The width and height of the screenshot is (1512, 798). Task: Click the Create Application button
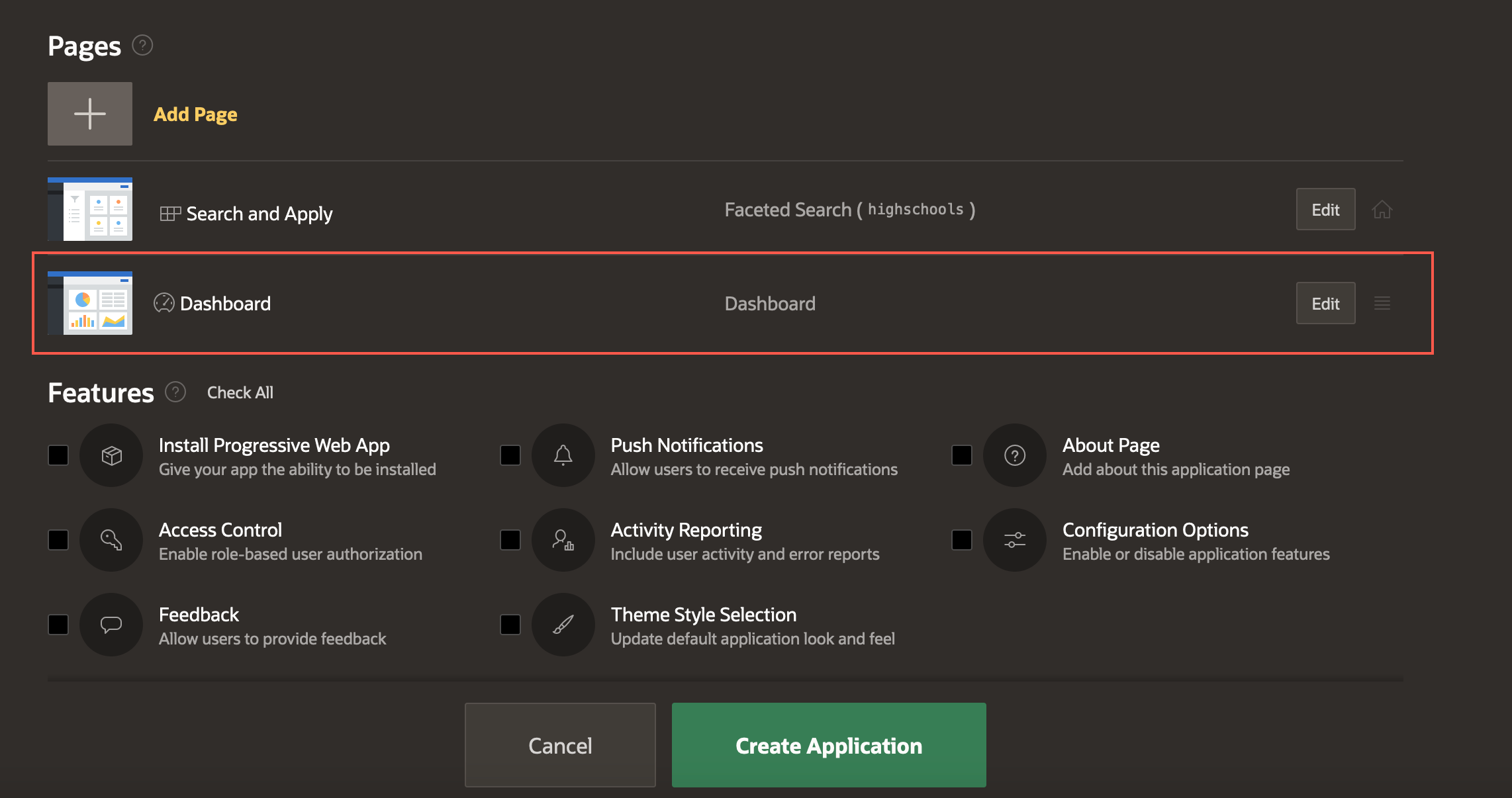click(829, 745)
